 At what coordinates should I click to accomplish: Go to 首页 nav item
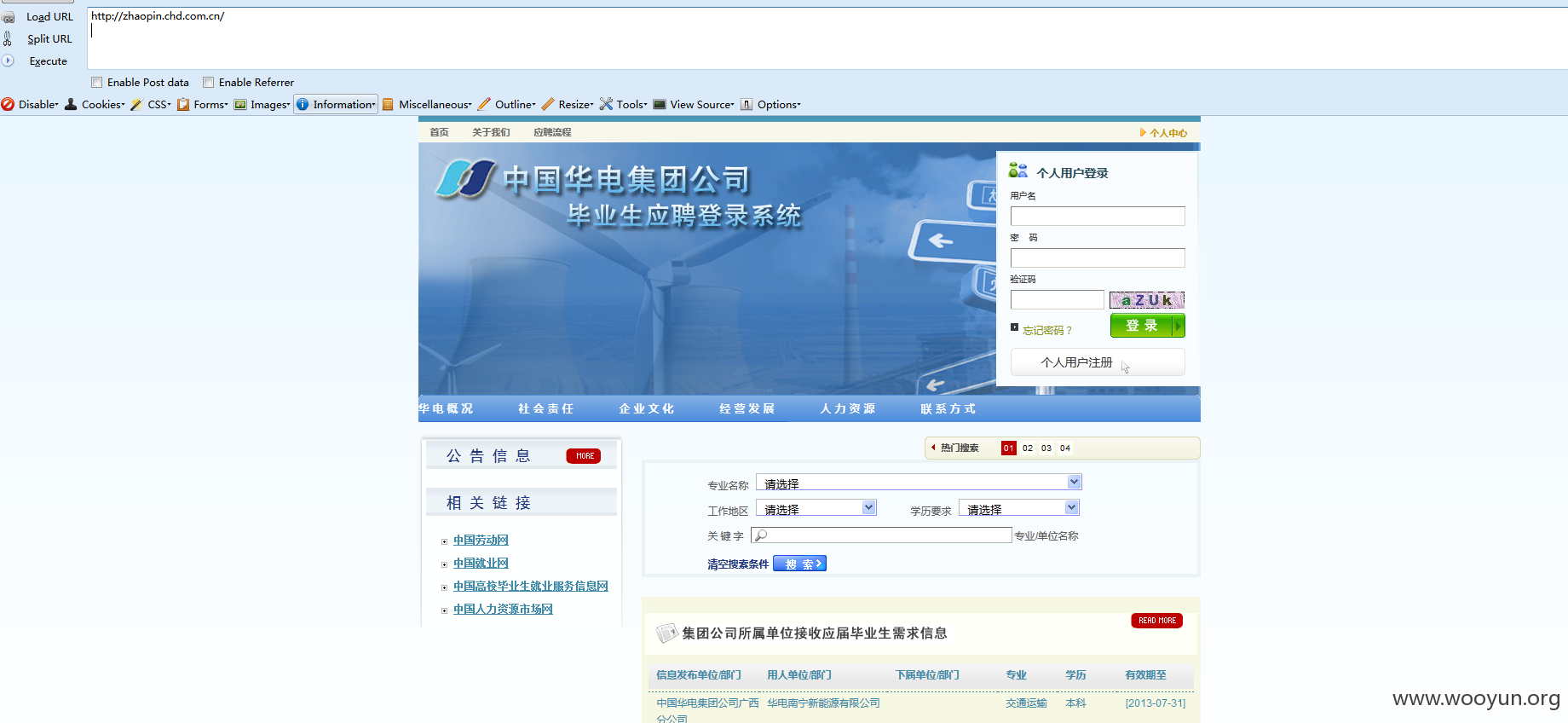tap(439, 132)
